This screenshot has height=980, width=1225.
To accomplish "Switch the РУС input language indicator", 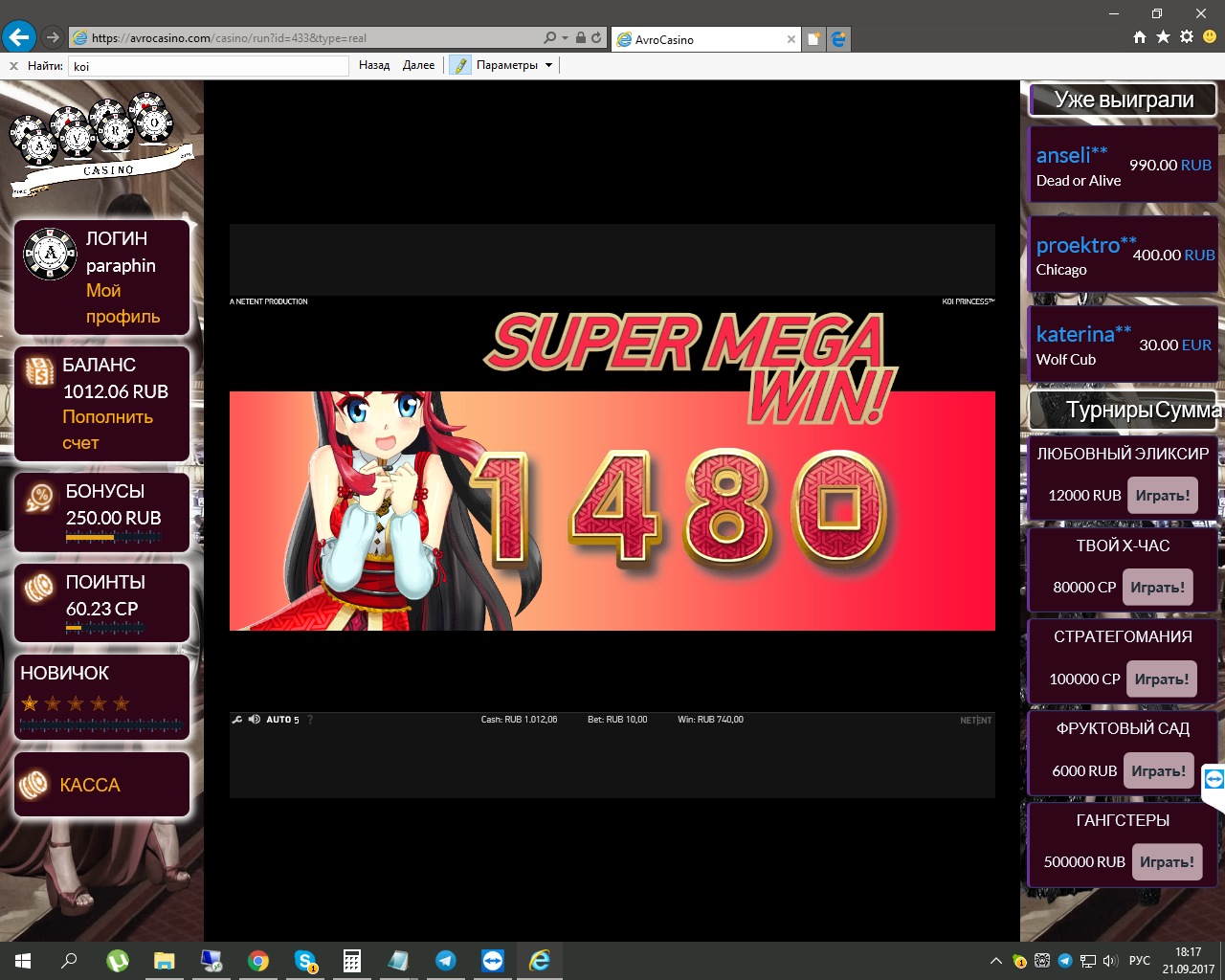I will coord(1140,961).
